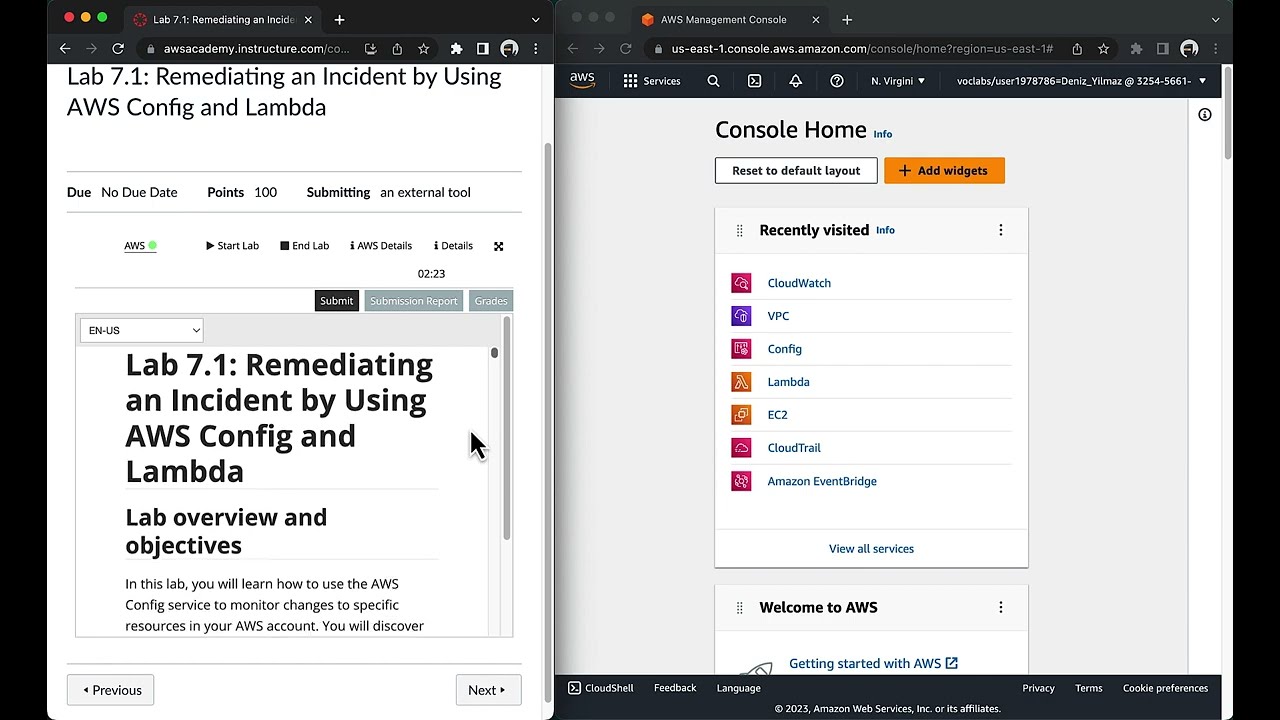Open the Services menu in AWS console
Screen dimensions: 1280x720
click(x=652, y=81)
